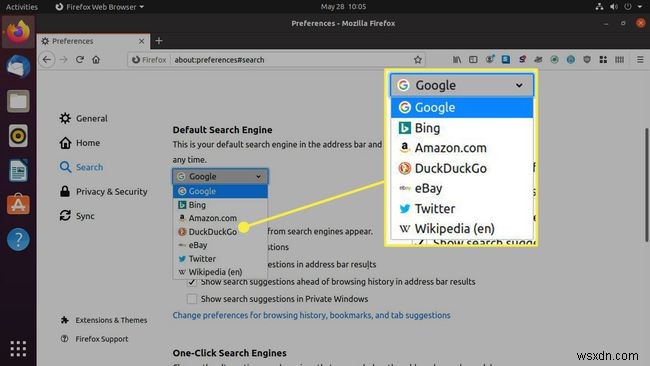Open Firefox Web Browser app menu

(x=100, y=7)
